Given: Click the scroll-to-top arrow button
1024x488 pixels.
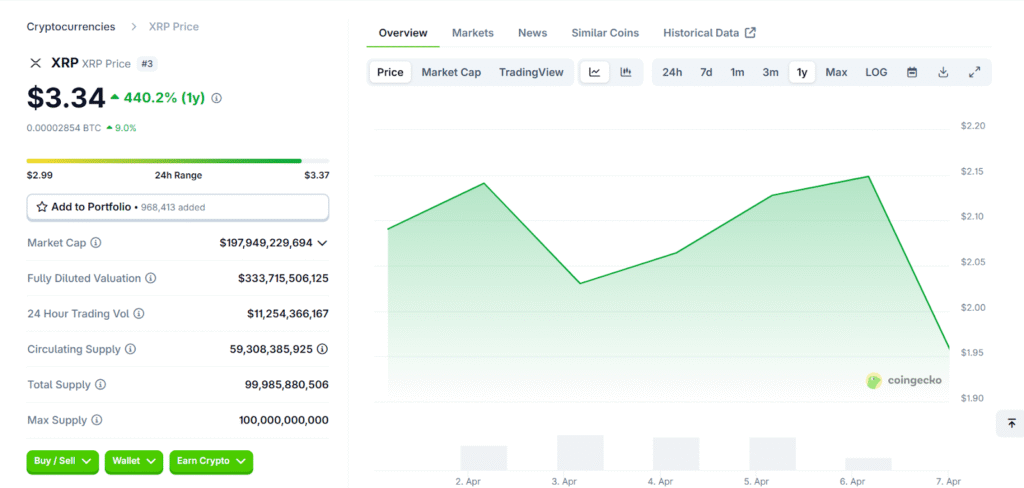Looking at the screenshot, I should pos(1011,423).
